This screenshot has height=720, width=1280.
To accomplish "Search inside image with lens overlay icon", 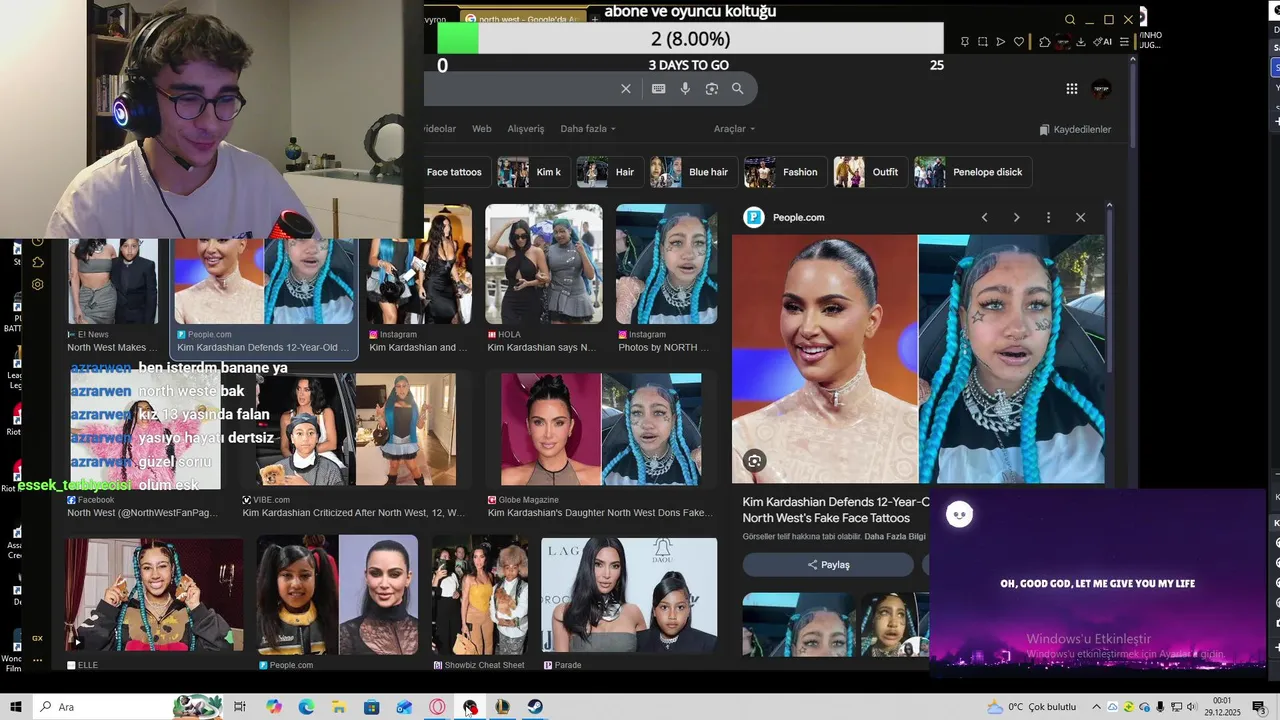I will (x=755, y=461).
